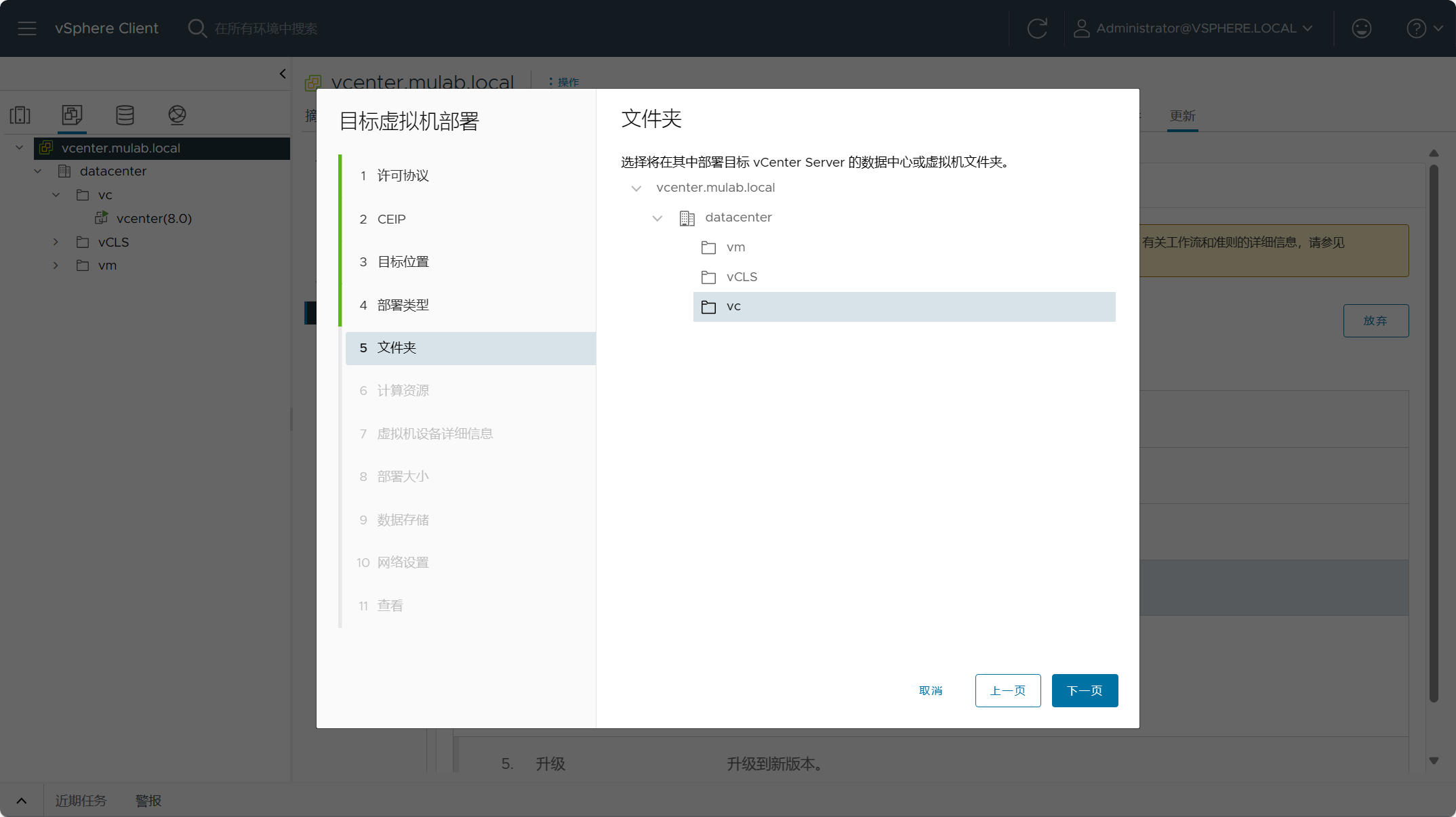Screen dimensions: 1456x817
Task: Select datacenter in dialog tree
Action: pos(738,217)
